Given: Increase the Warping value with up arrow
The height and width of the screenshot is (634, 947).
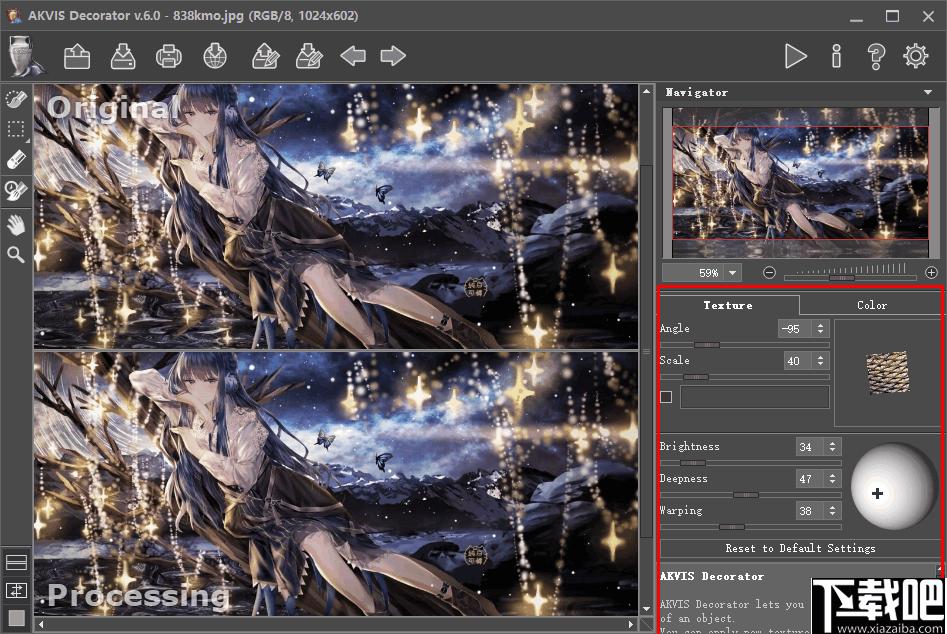Looking at the screenshot, I should (832, 507).
